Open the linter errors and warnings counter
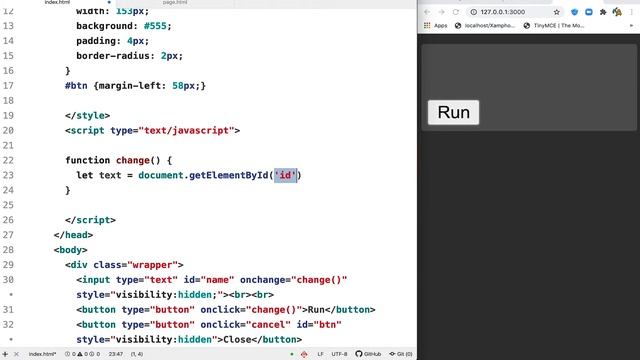 click(x=82, y=354)
